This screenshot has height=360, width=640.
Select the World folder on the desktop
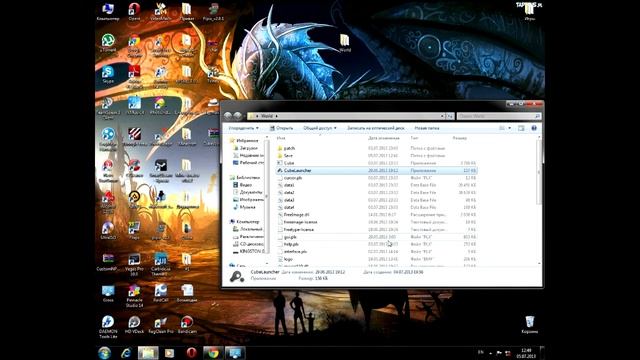tap(344, 43)
